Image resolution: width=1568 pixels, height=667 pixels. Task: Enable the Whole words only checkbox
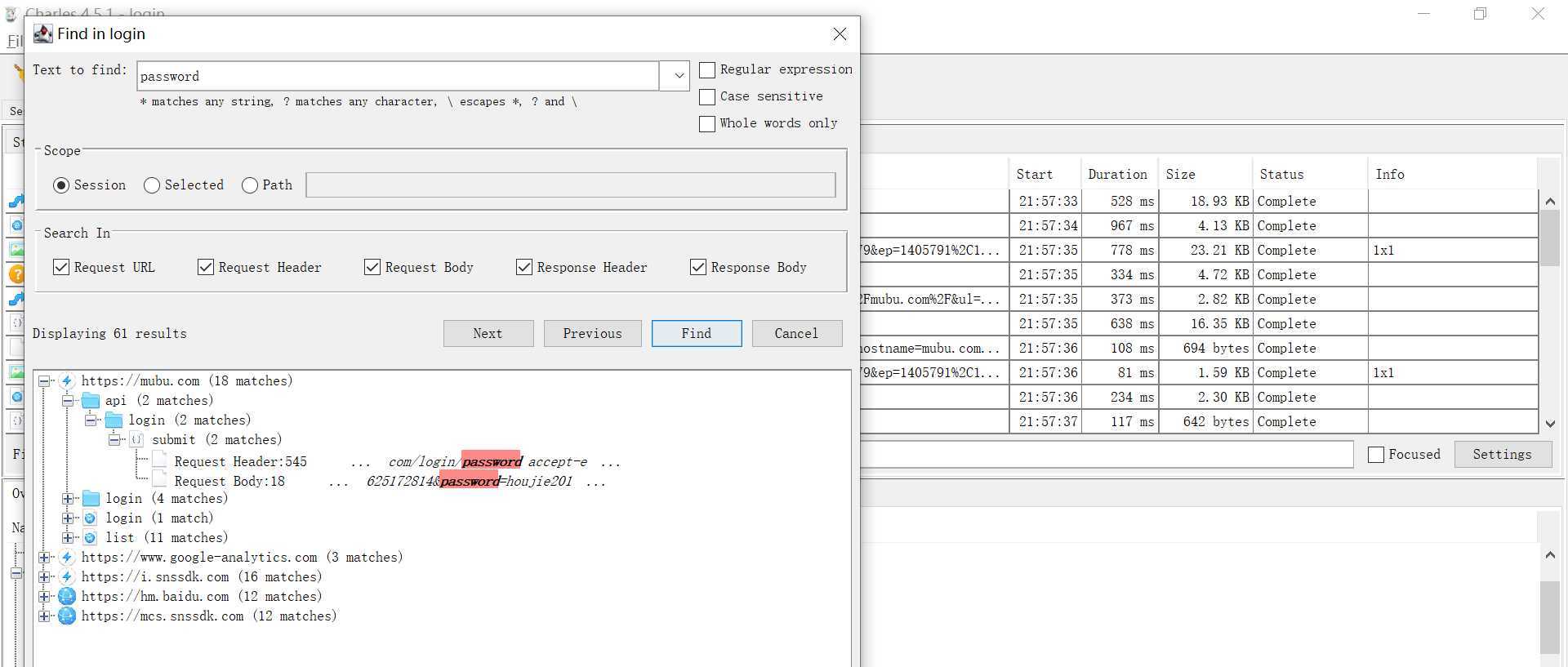tap(707, 123)
